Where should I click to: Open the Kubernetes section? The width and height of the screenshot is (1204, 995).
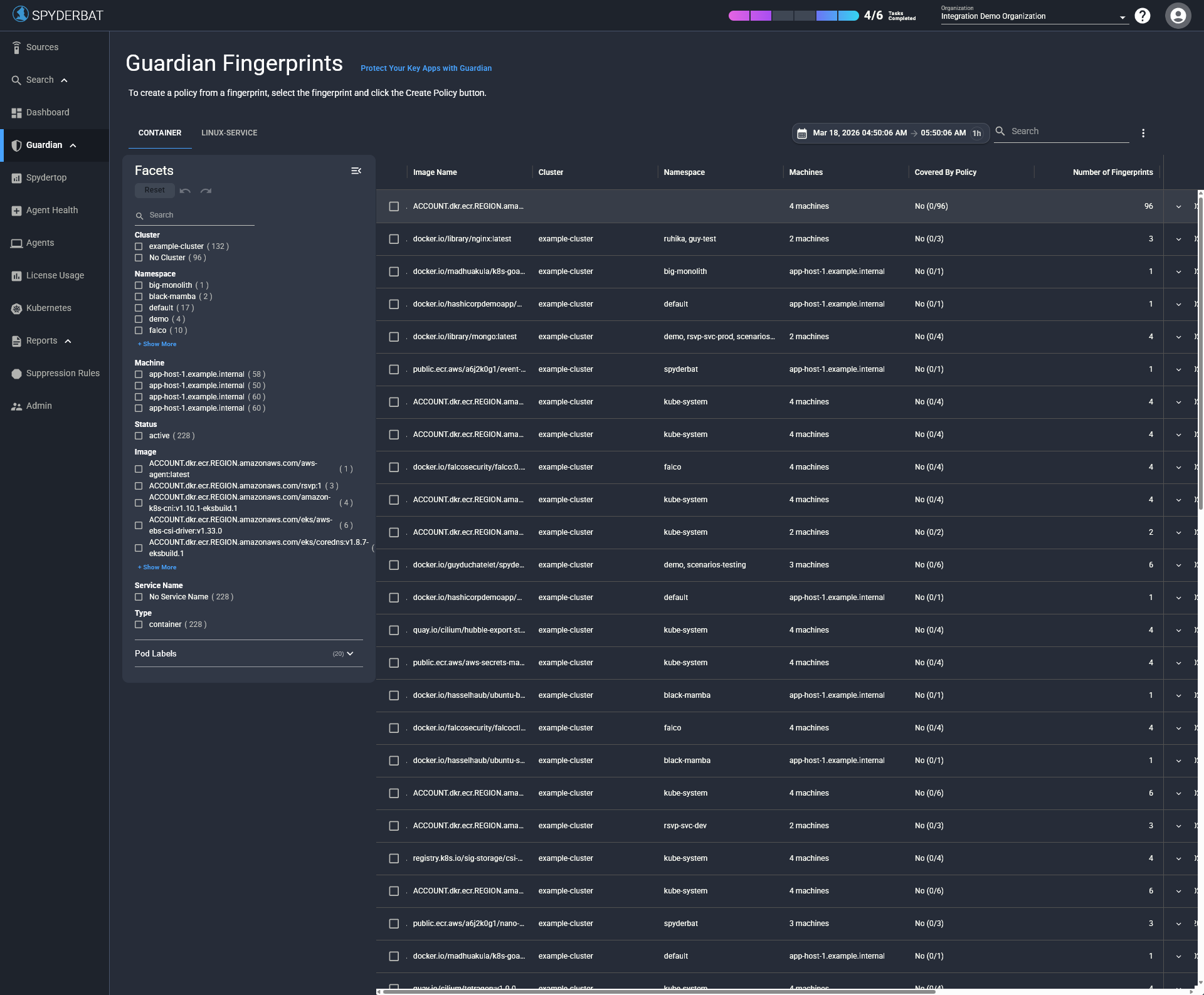pos(49,308)
